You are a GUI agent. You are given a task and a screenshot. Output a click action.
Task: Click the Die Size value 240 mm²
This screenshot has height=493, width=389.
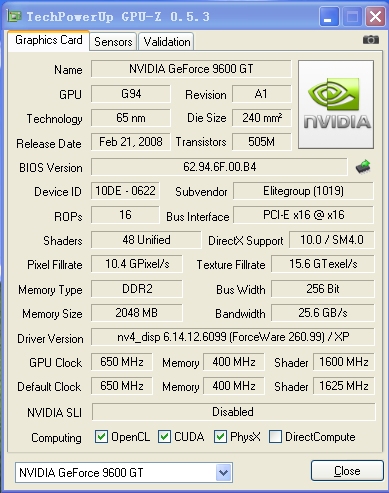point(262,118)
